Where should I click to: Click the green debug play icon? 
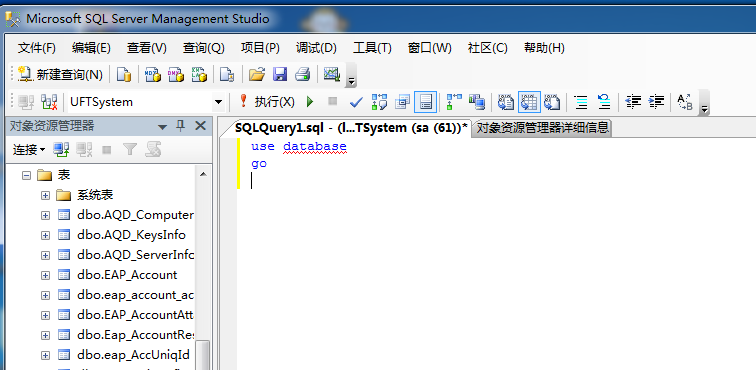[310, 102]
